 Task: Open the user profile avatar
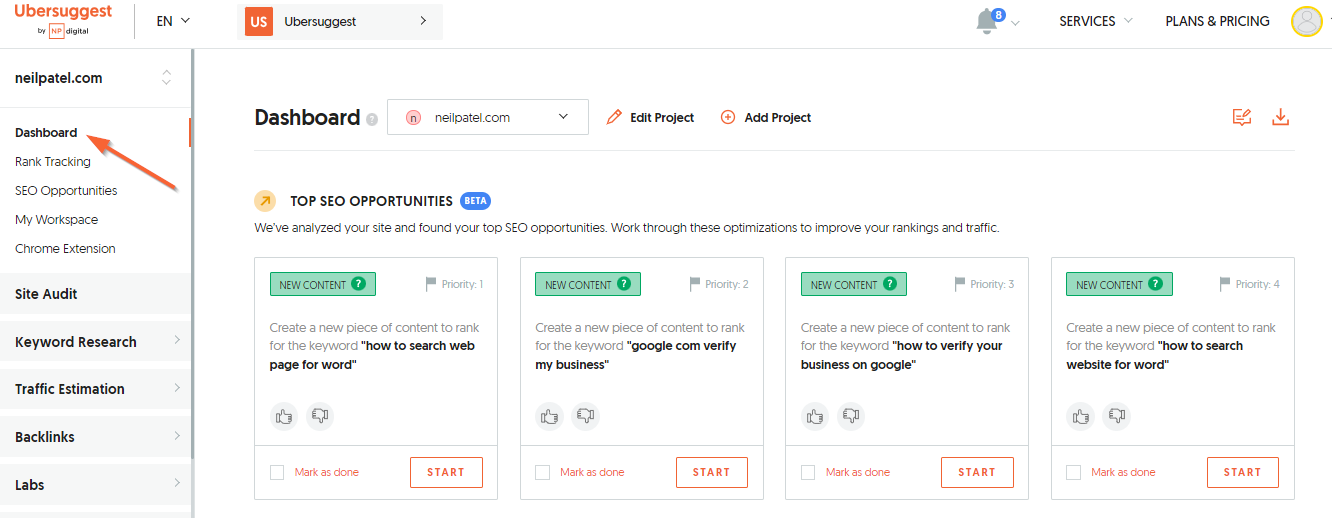click(1306, 21)
